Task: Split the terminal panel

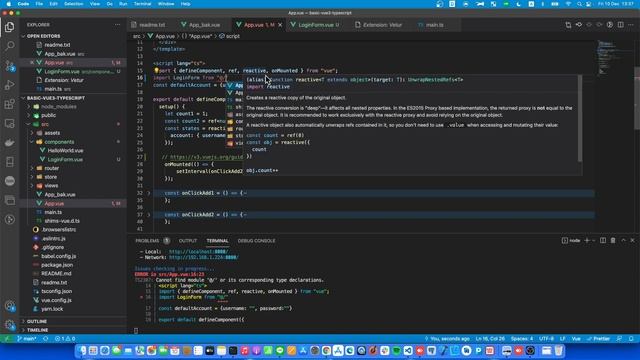Action: [603, 240]
